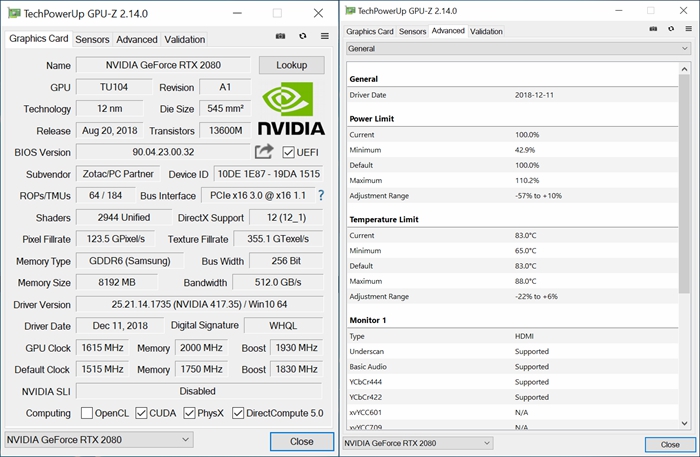Image resolution: width=700 pixels, height=457 pixels.
Task: Click the Lookup button
Action: pos(292,65)
